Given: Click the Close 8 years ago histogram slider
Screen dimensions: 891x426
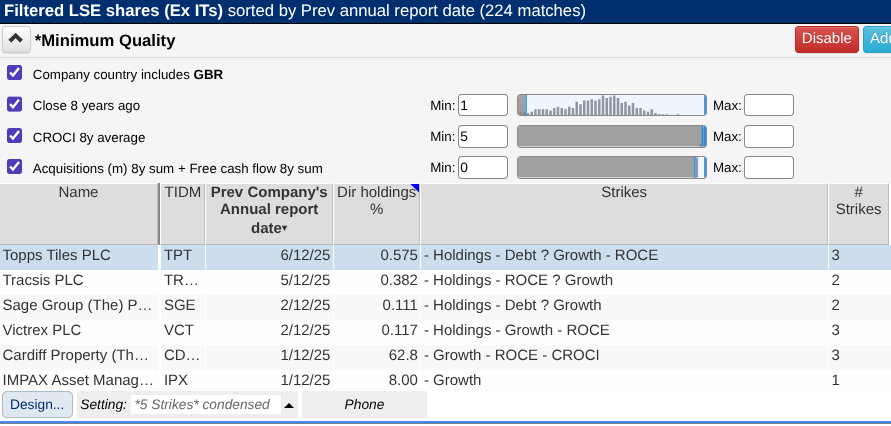Looking at the screenshot, I should pos(611,106).
